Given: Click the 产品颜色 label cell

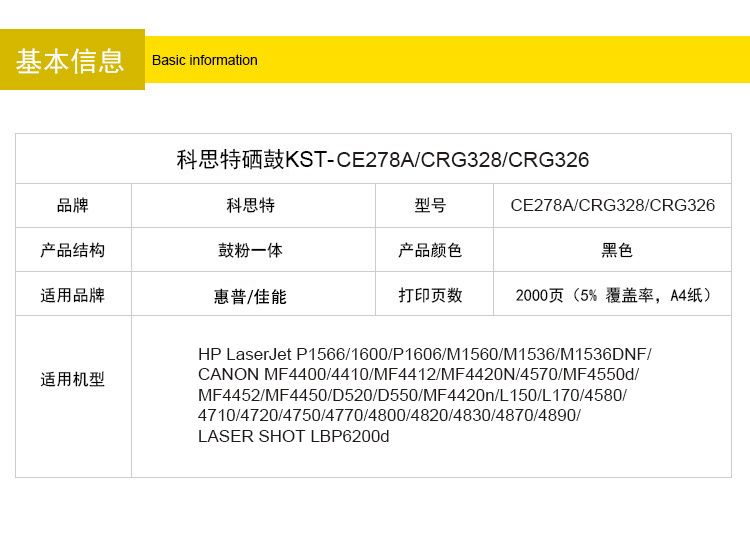Looking at the screenshot, I should pos(431,250).
